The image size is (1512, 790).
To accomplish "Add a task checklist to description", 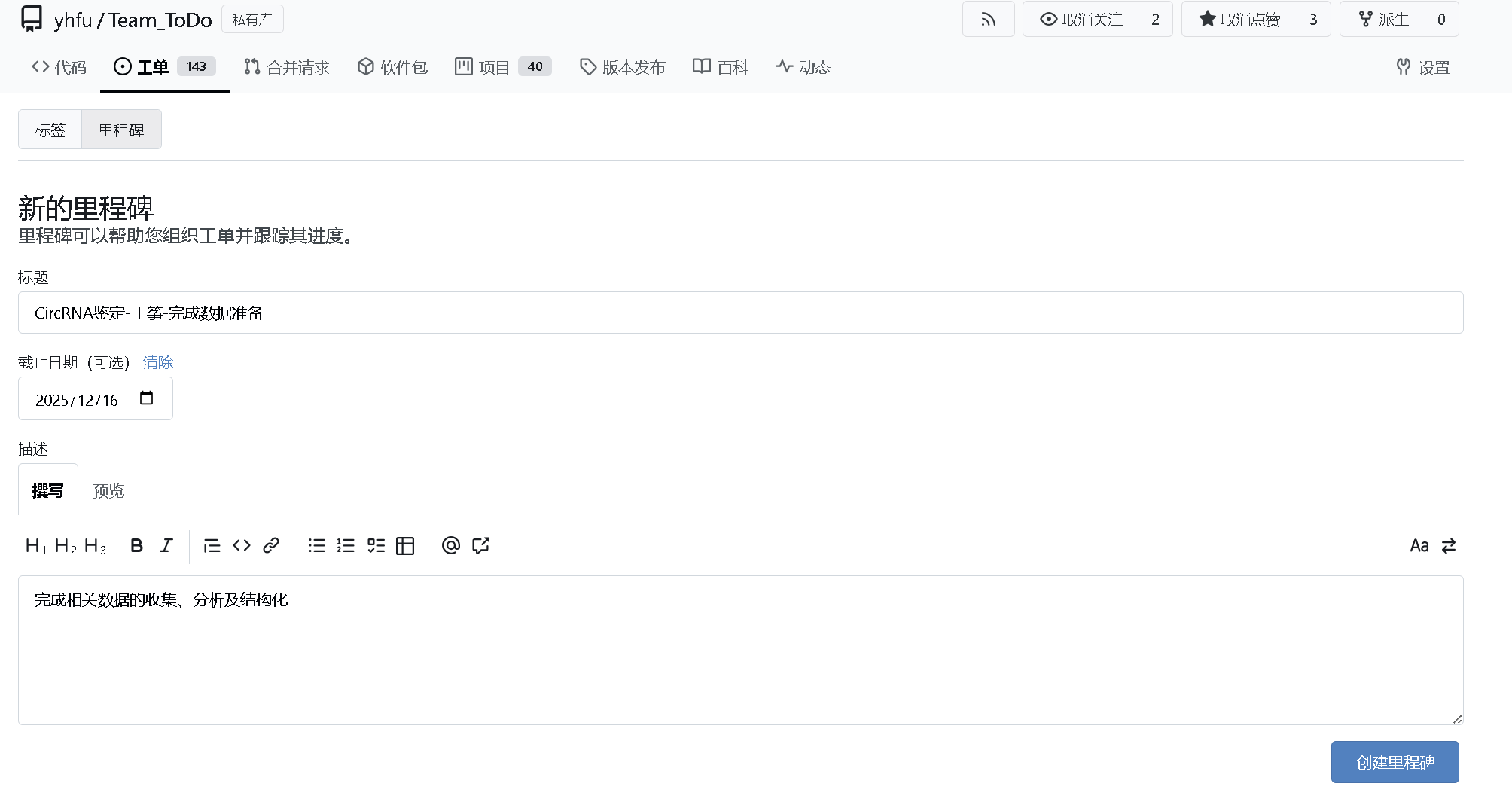I will (x=376, y=546).
